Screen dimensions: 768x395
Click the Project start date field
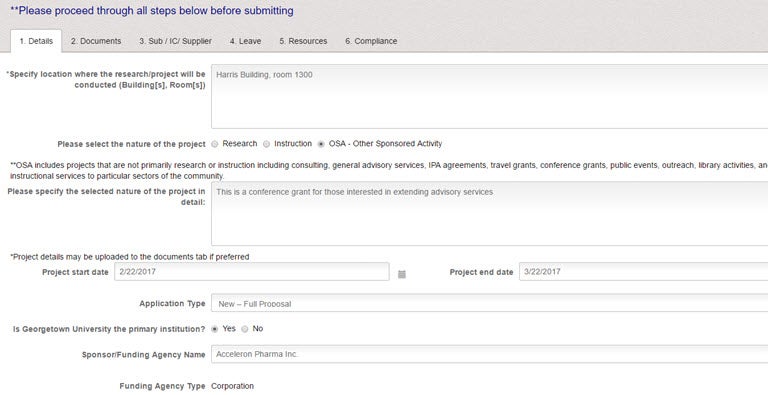pos(252,272)
